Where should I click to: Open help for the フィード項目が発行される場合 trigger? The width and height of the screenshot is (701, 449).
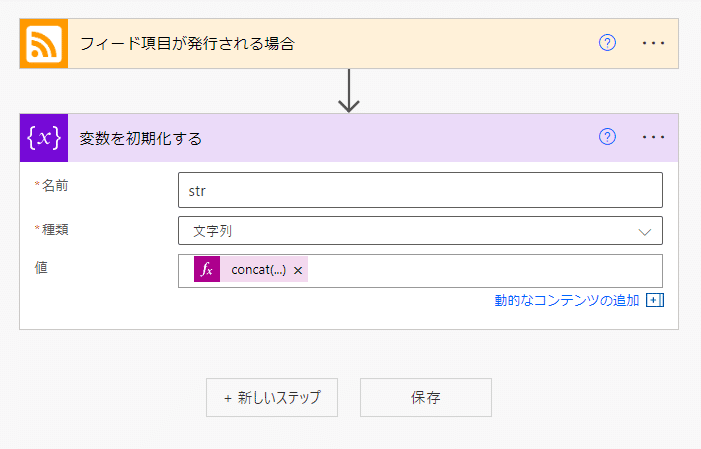coord(607,43)
